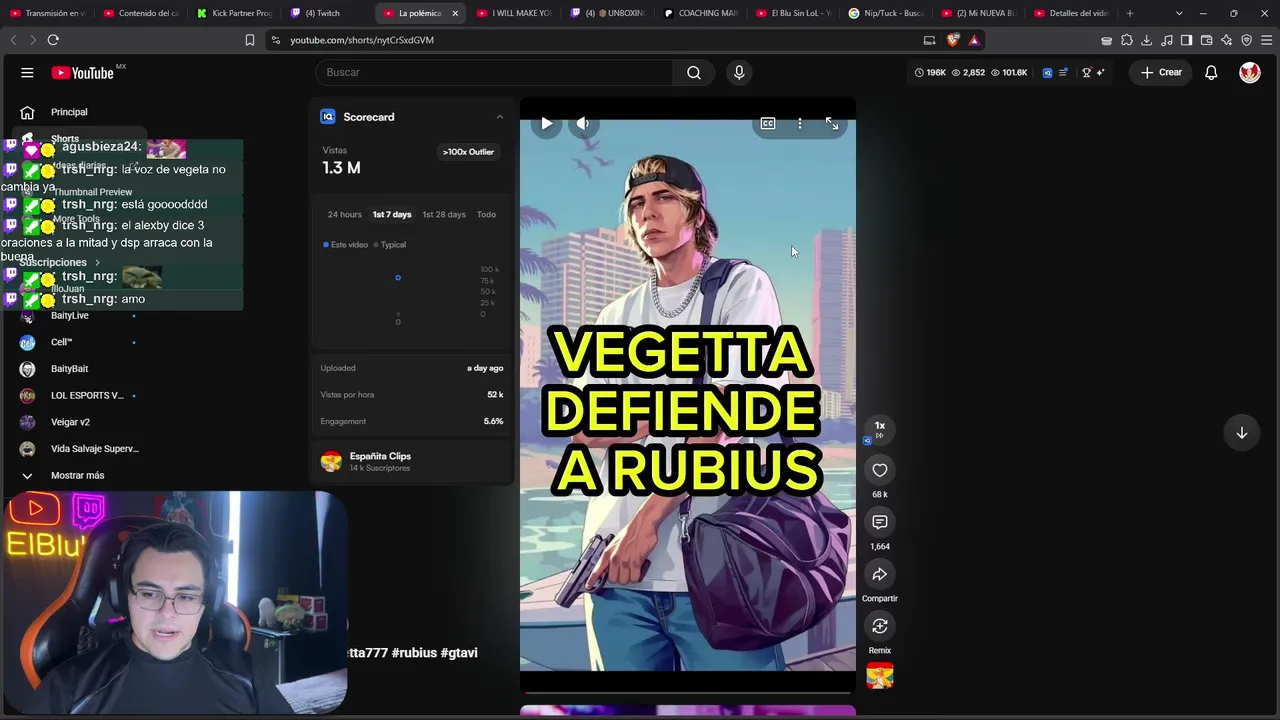
Task: Go back in browser history
Action: pyautogui.click(x=13, y=40)
